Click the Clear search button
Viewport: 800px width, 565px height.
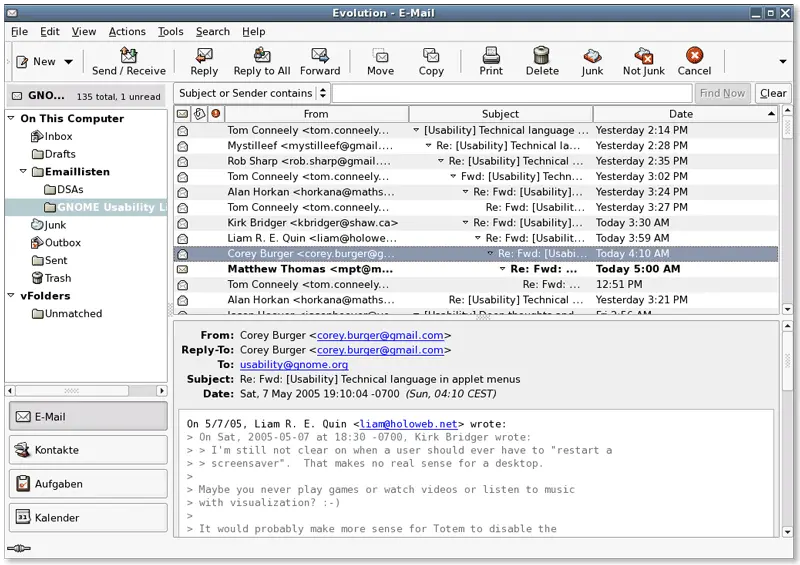pos(773,93)
